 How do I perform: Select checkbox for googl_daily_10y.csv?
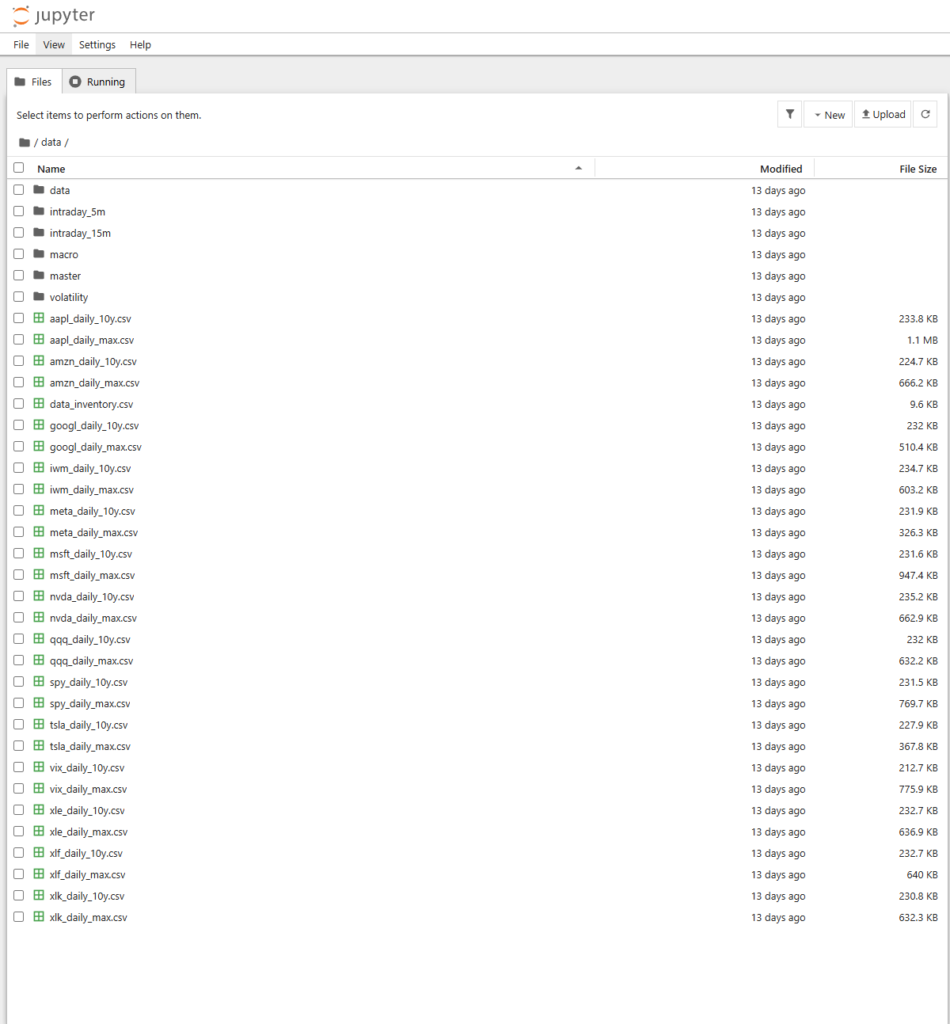[18, 424]
